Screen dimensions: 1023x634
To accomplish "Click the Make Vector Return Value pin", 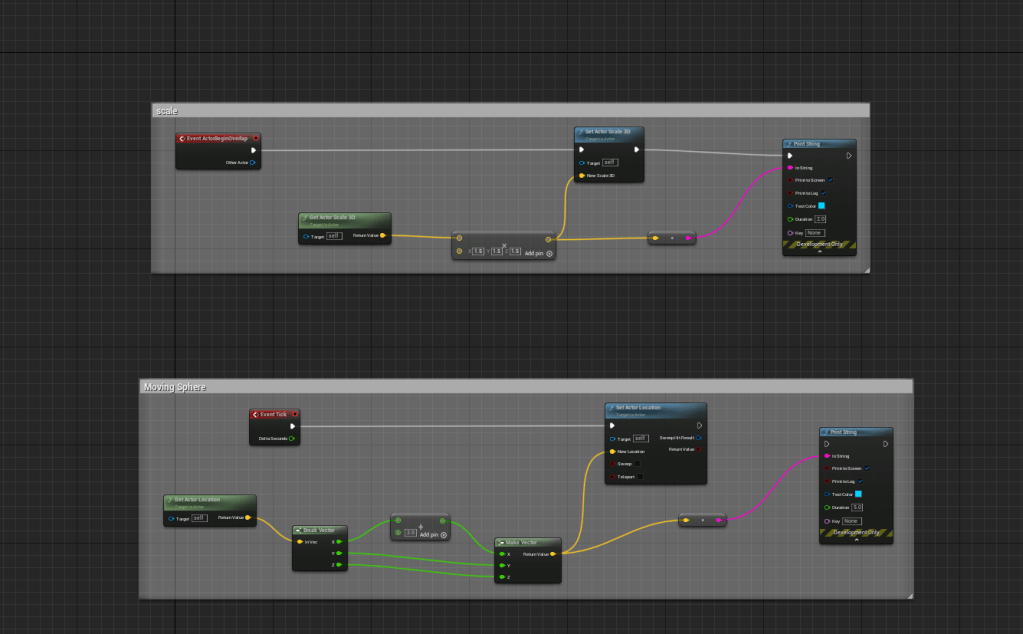I will [553, 553].
